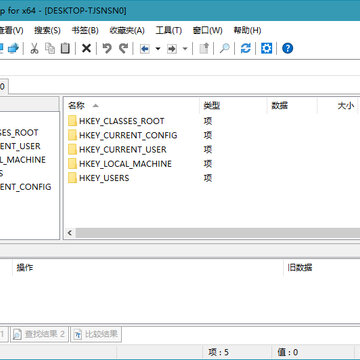This screenshot has width=360, height=360.
Task: Click the go up one level icon
Action: coord(204,49)
